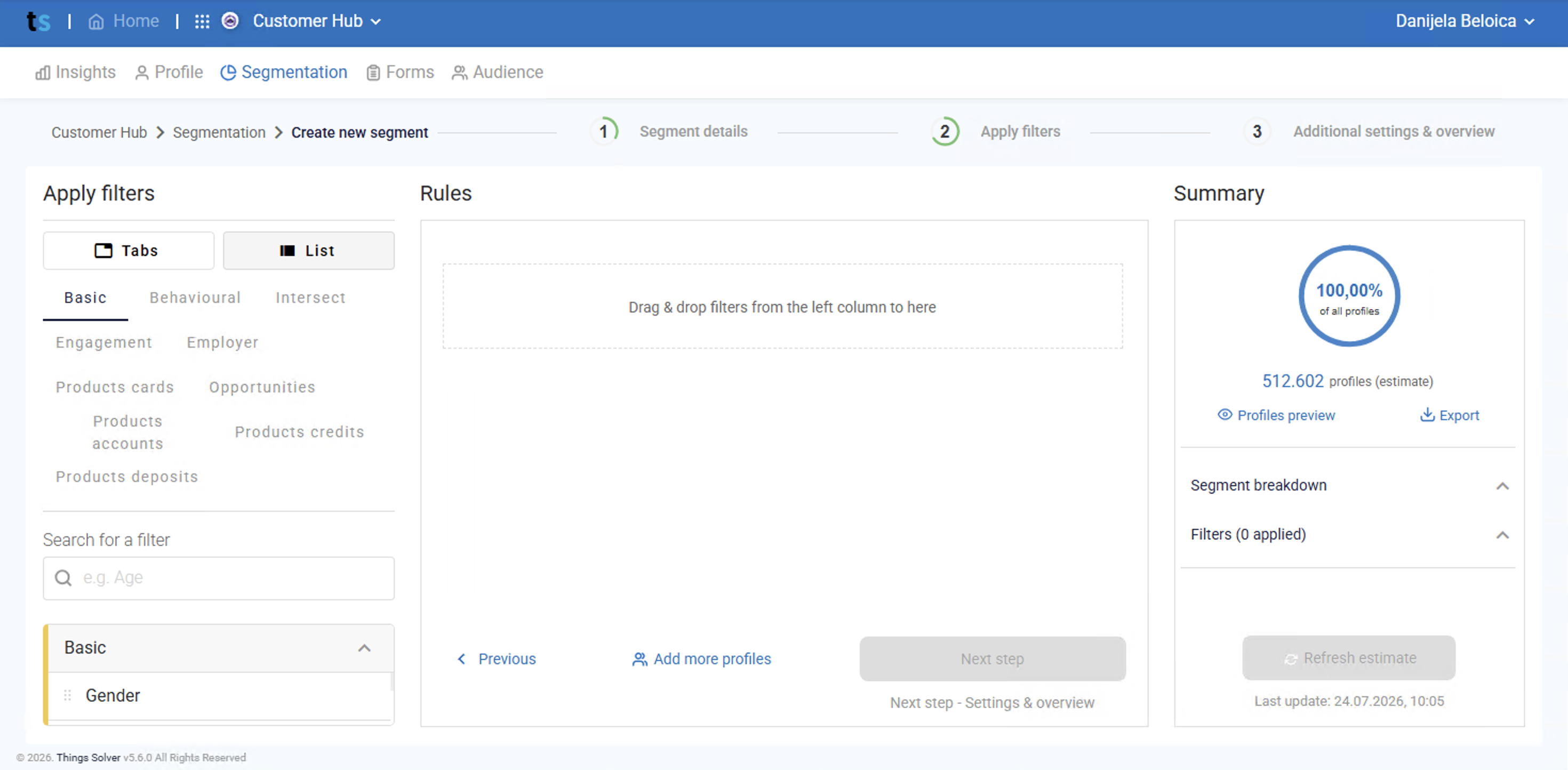This screenshot has height=770, width=1568.
Task: Click the Customer Hub breadcrumb
Action: 99,132
